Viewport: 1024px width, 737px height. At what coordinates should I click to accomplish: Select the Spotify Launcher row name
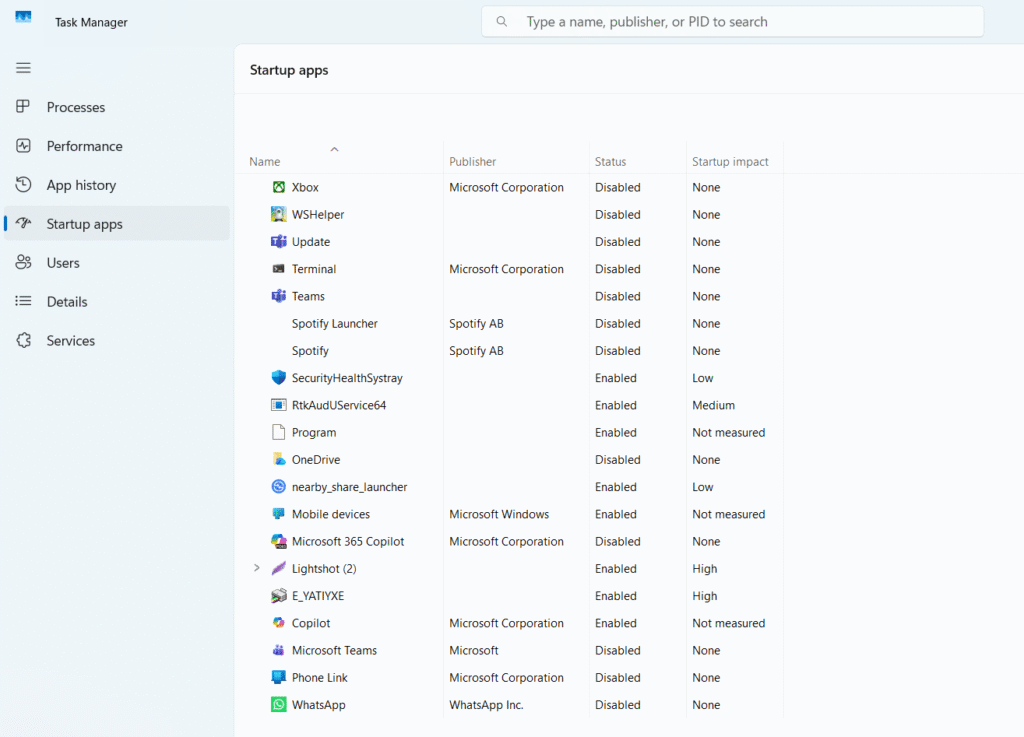[334, 323]
